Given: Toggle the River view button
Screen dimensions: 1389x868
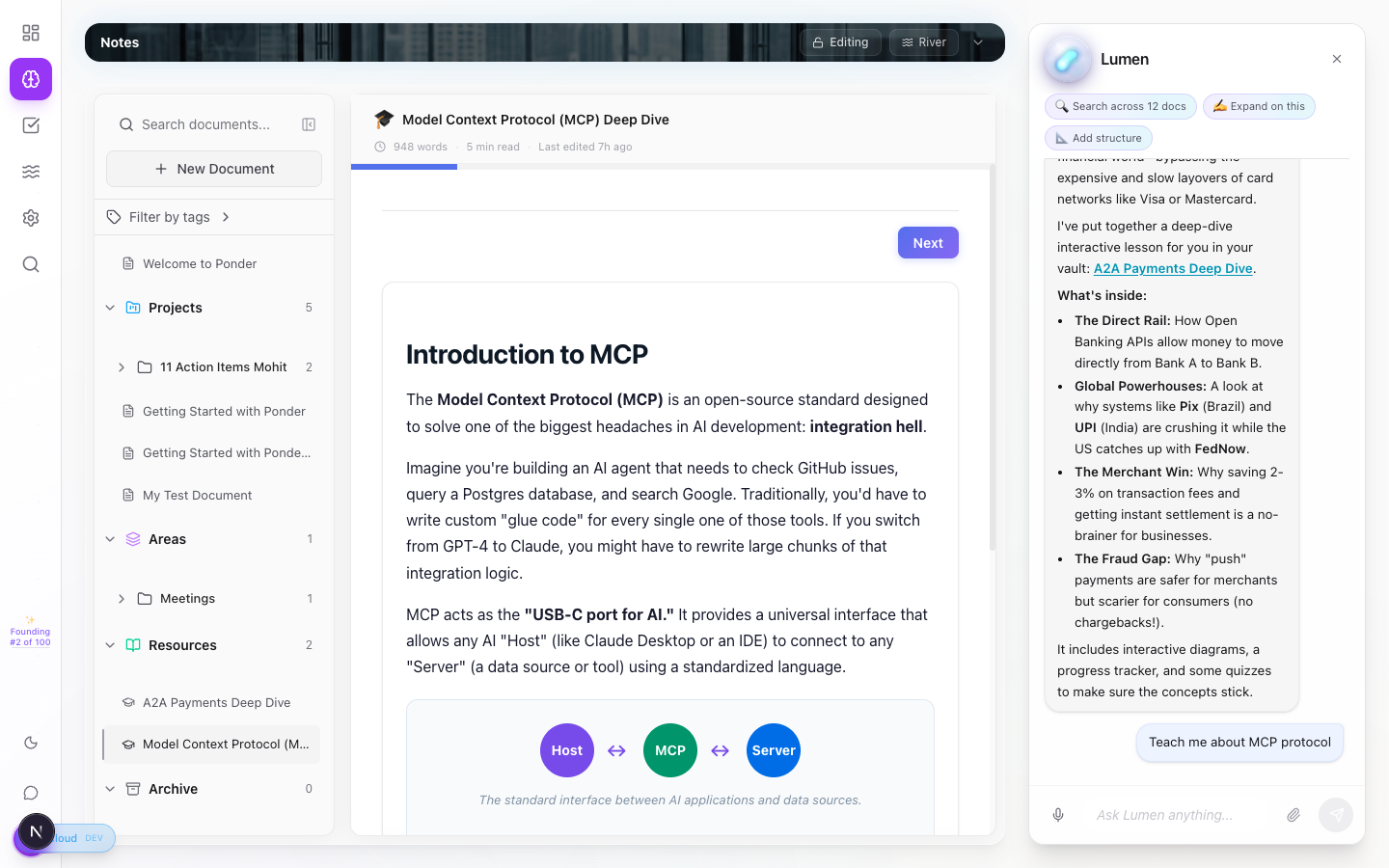Looking at the screenshot, I should point(924,42).
